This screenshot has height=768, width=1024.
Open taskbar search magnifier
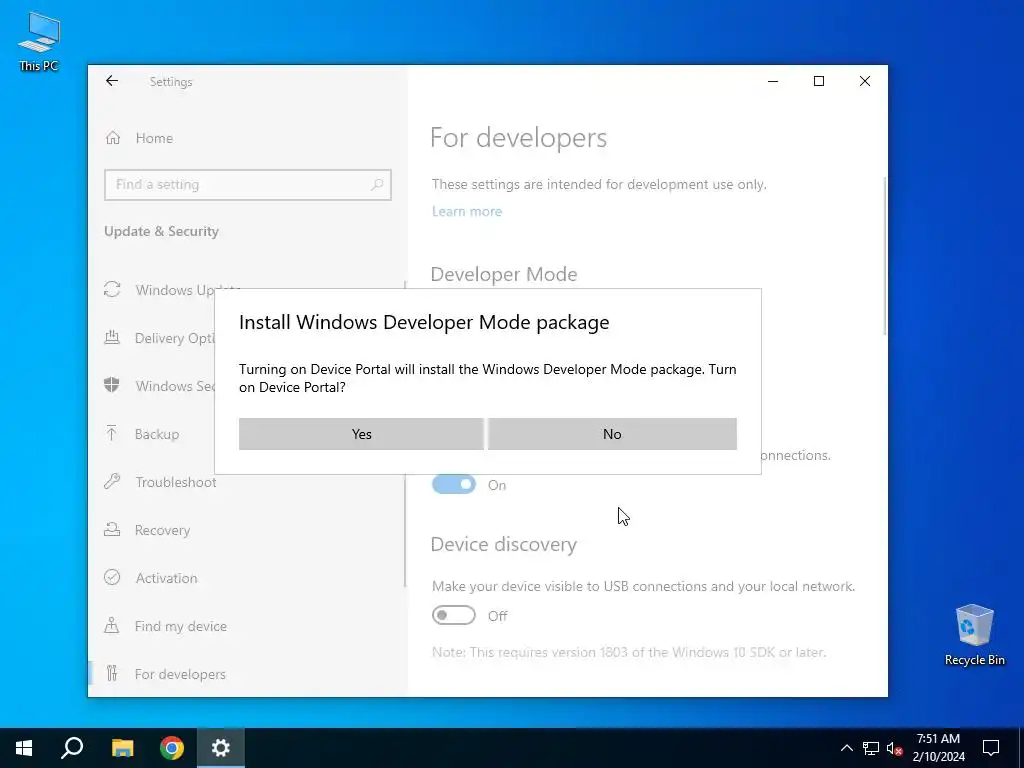click(x=72, y=748)
